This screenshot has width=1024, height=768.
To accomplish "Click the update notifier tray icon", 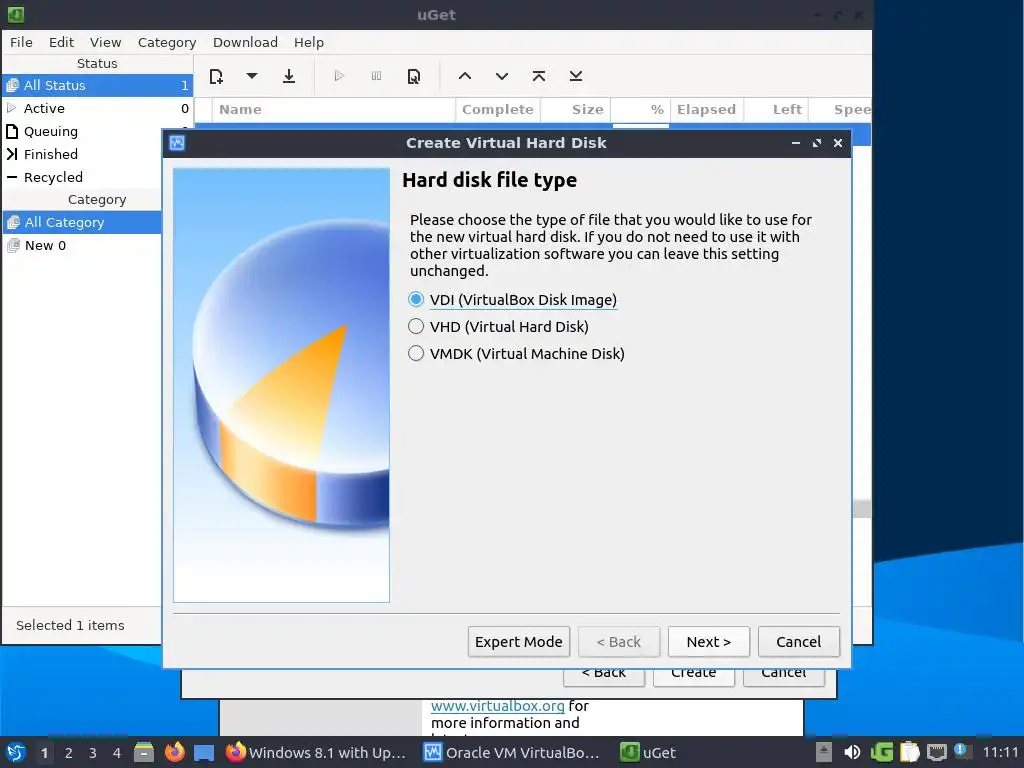I will (961, 750).
